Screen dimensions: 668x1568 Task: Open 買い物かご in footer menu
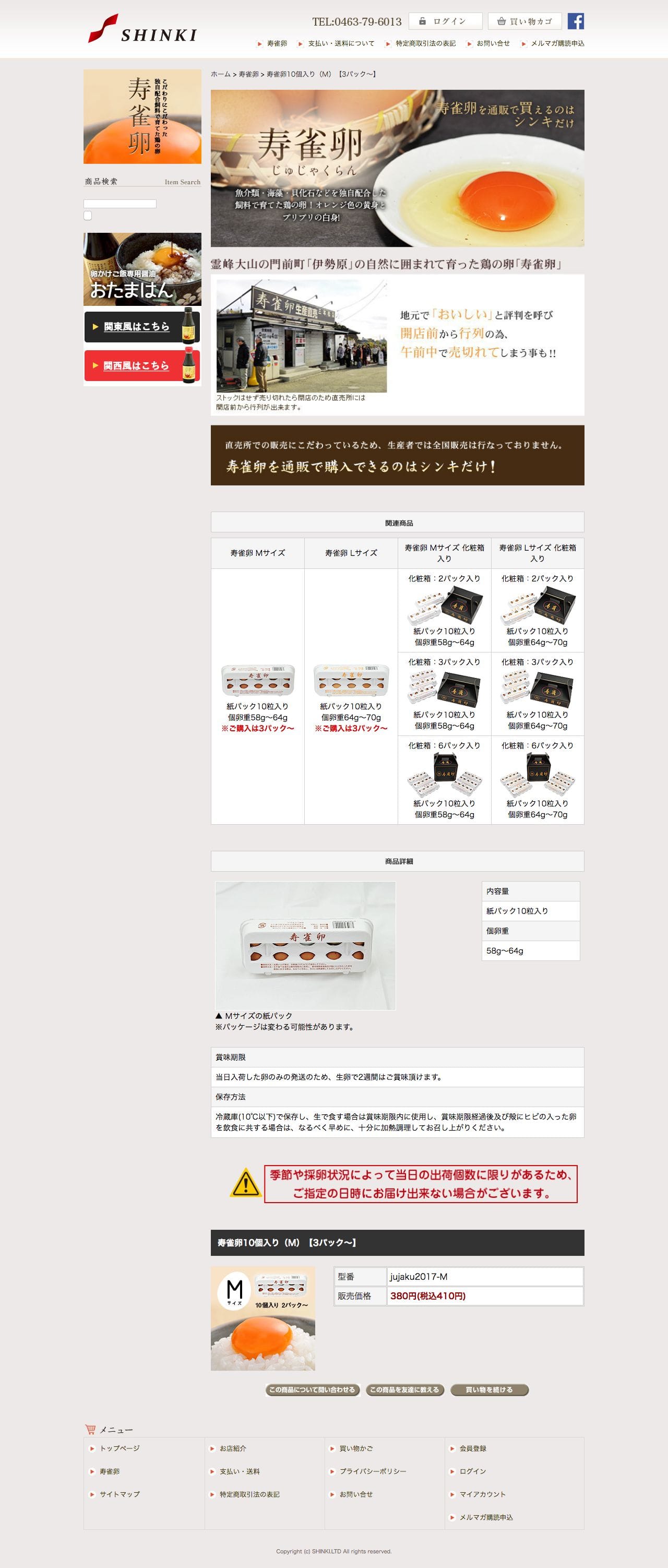356,1448
